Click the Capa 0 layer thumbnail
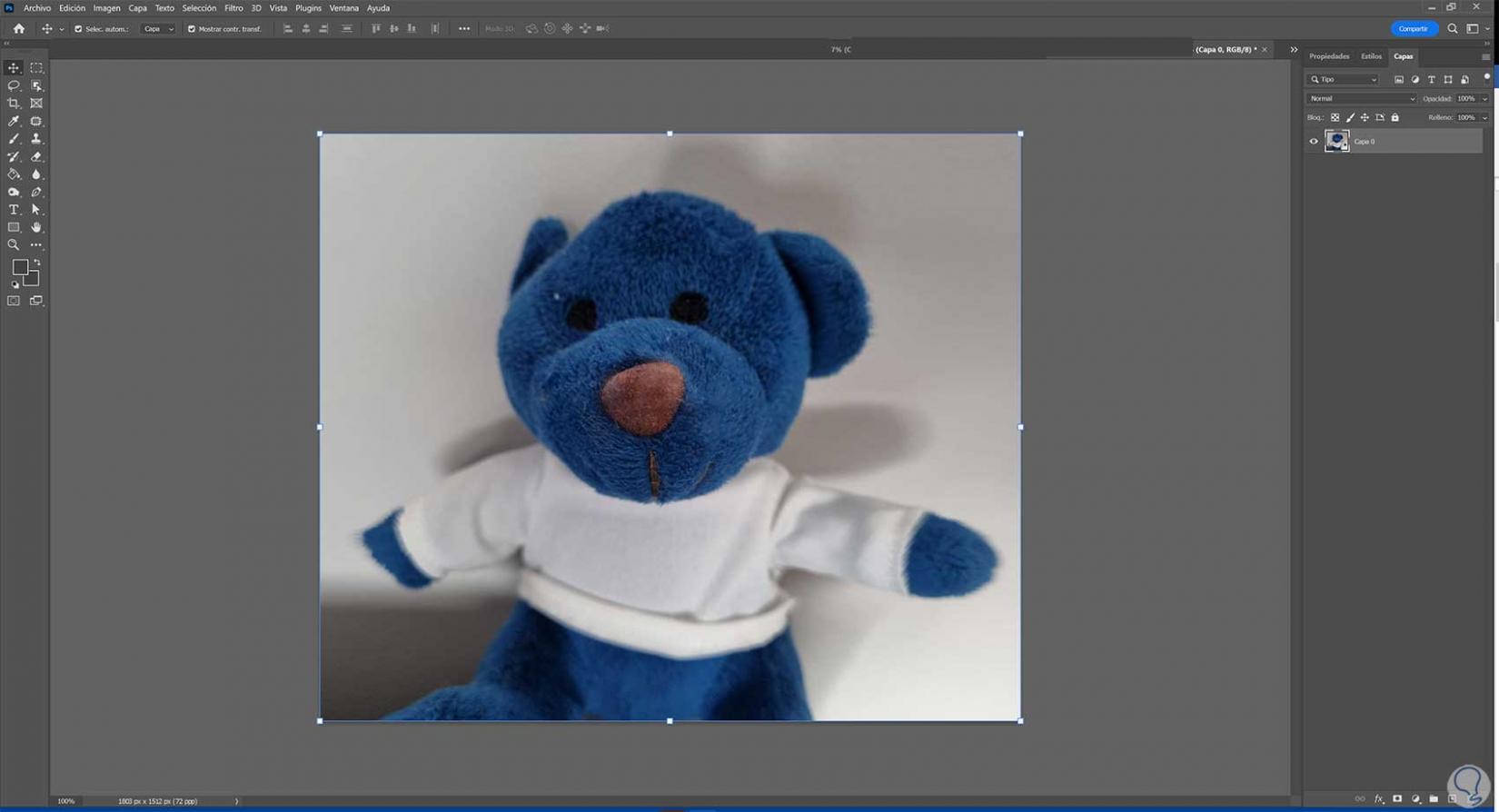 [x=1336, y=142]
